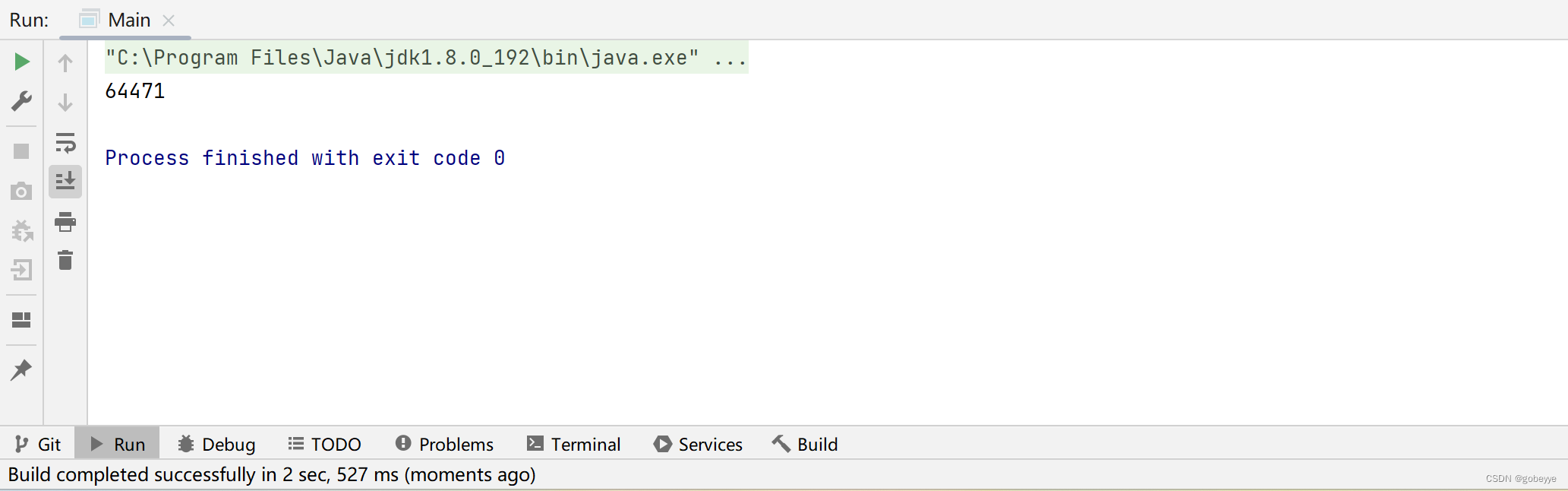This screenshot has width=1568, height=491.
Task: Print the console contents
Action: pos(65,222)
